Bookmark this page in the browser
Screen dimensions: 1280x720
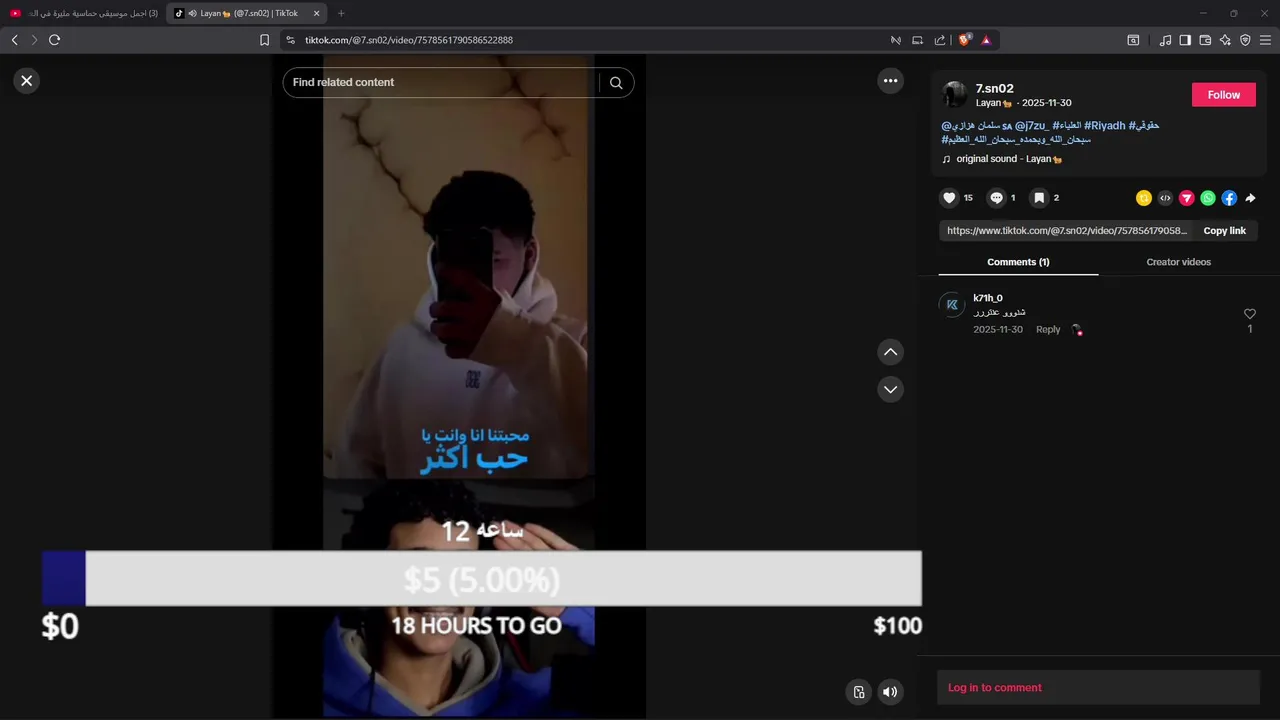pyautogui.click(x=264, y=40)
